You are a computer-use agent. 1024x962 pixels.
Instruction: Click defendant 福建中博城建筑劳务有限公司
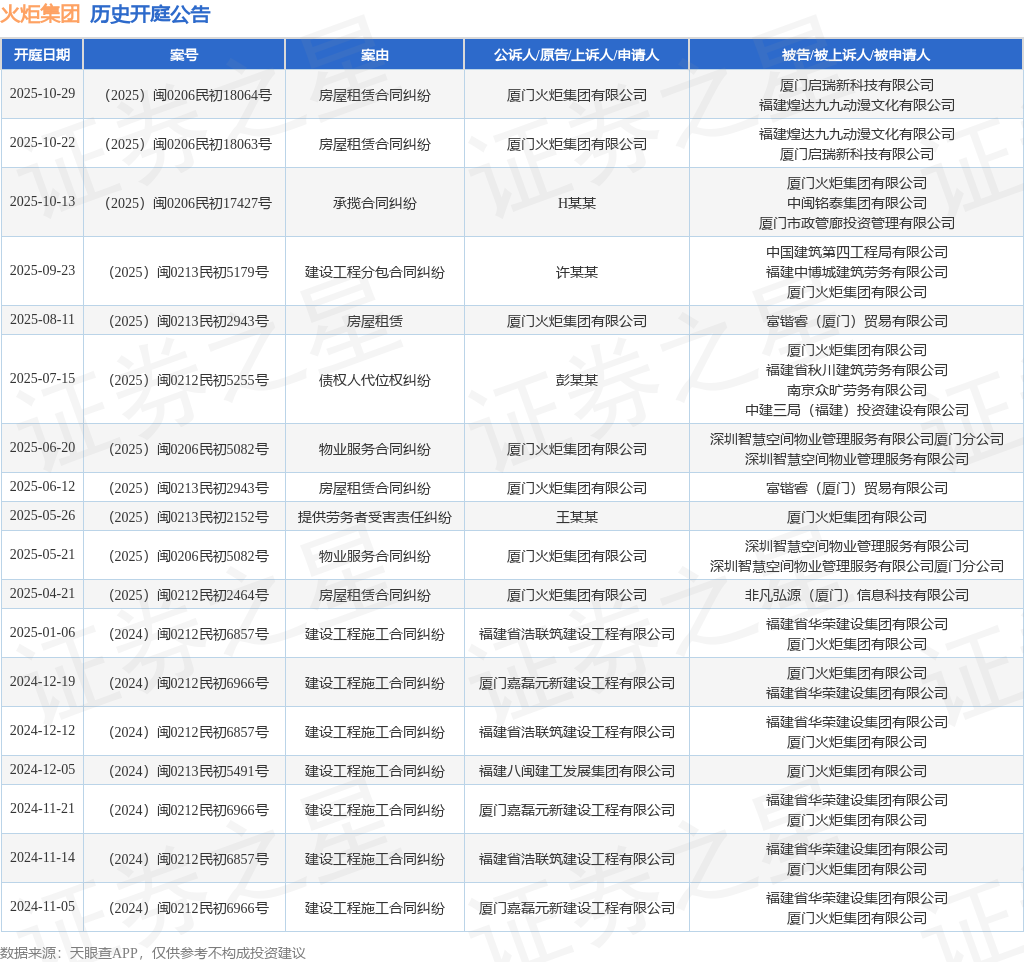coord(856,272)
